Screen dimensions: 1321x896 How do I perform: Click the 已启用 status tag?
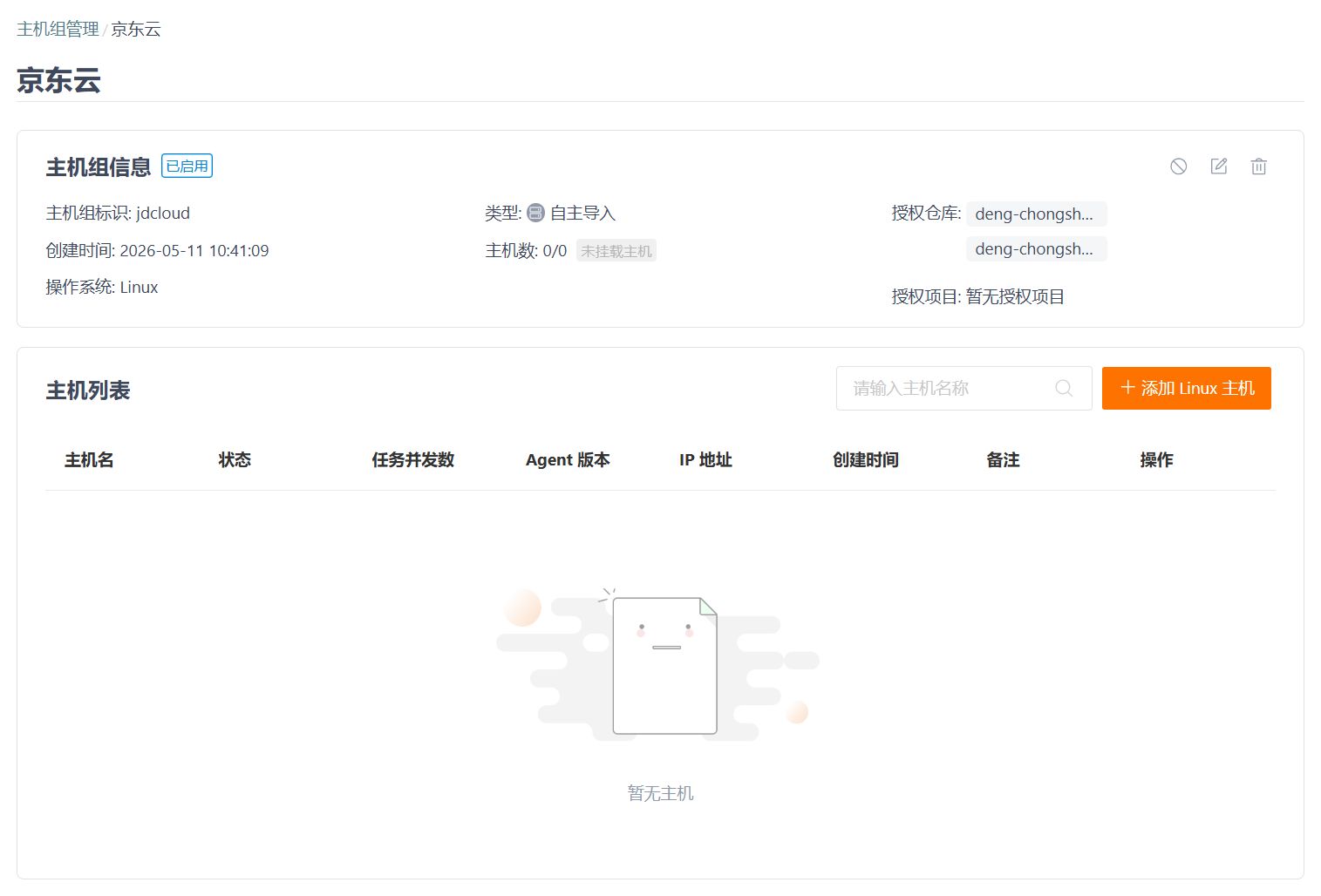(x=187, y=166)
